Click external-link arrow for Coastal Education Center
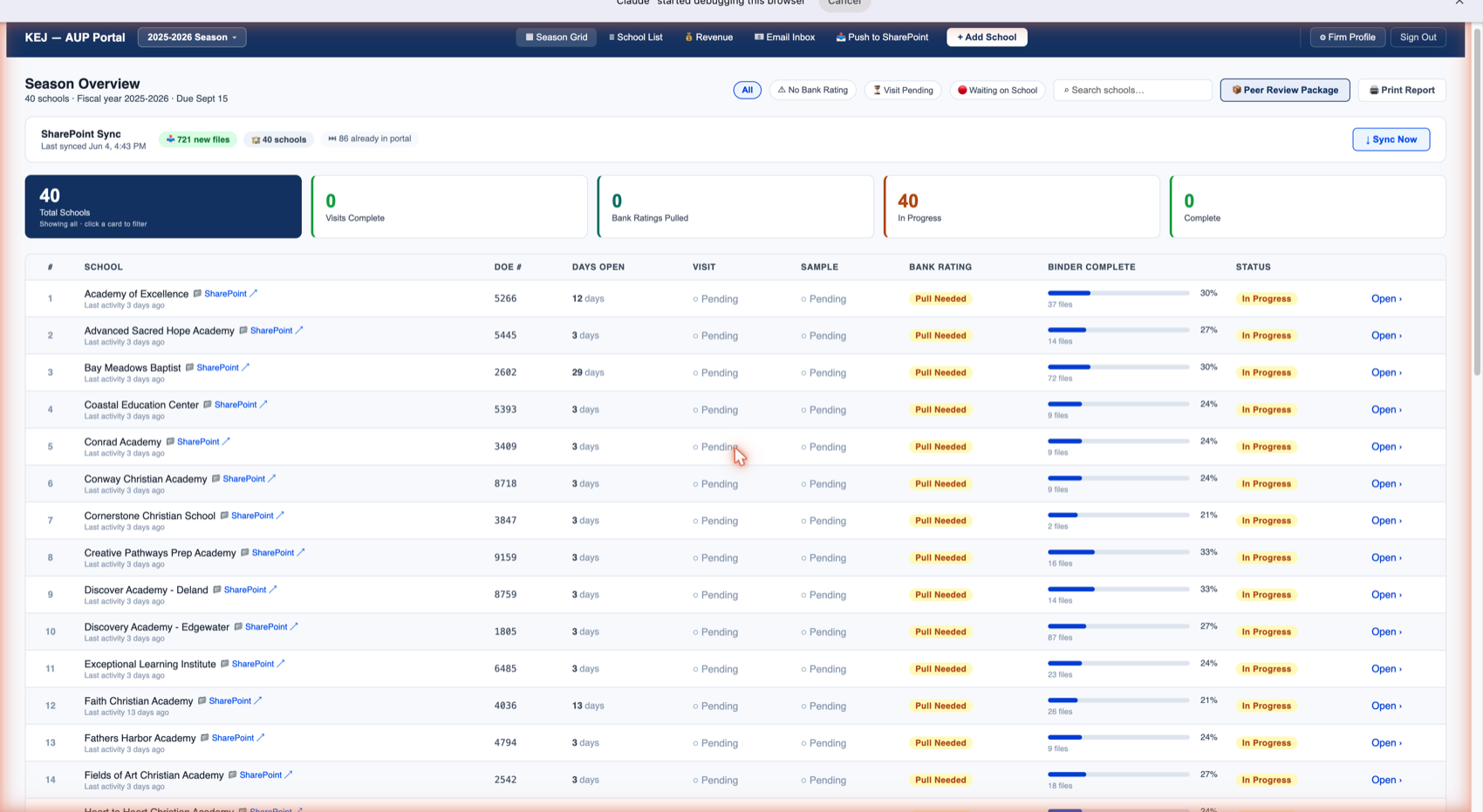This screenshot has height=812, width=1483. pyautogui.click(x=263, y=405)
